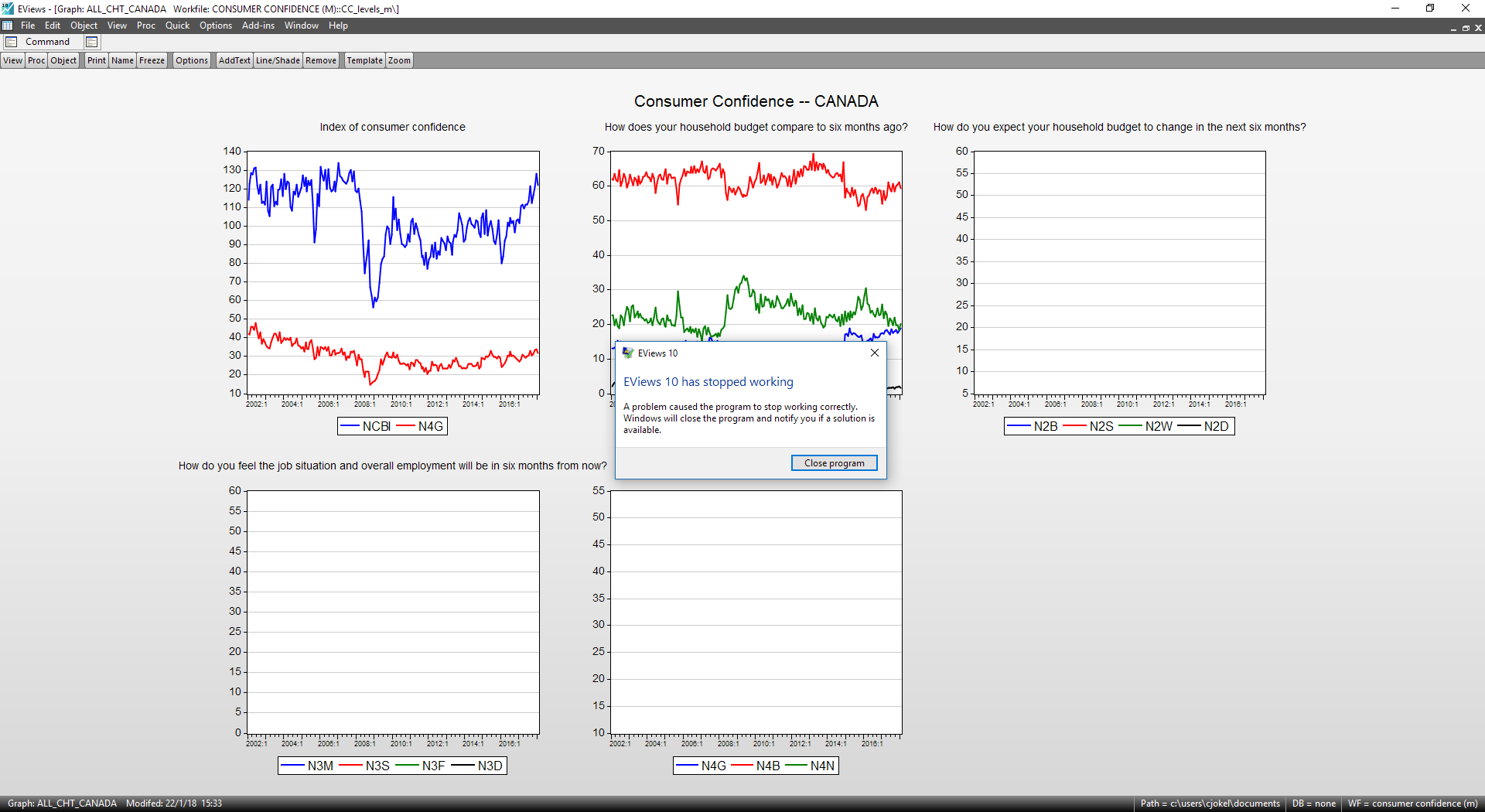Open the Proc menu in the menu bar

click(146, 26)
